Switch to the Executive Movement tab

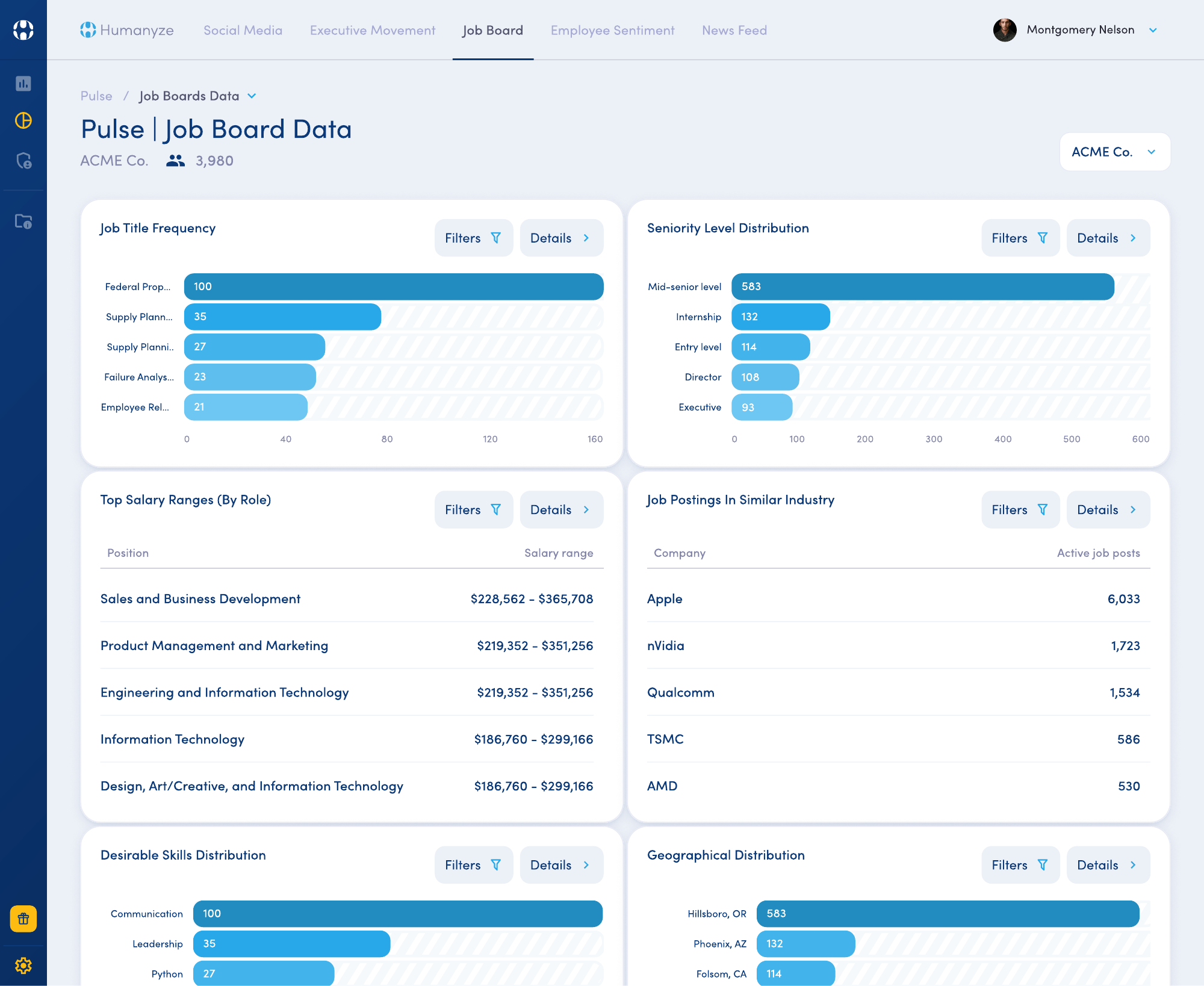373,30
